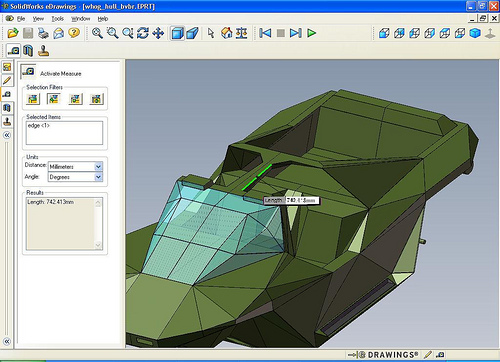Open the Window menu

(x=81, y=19)
